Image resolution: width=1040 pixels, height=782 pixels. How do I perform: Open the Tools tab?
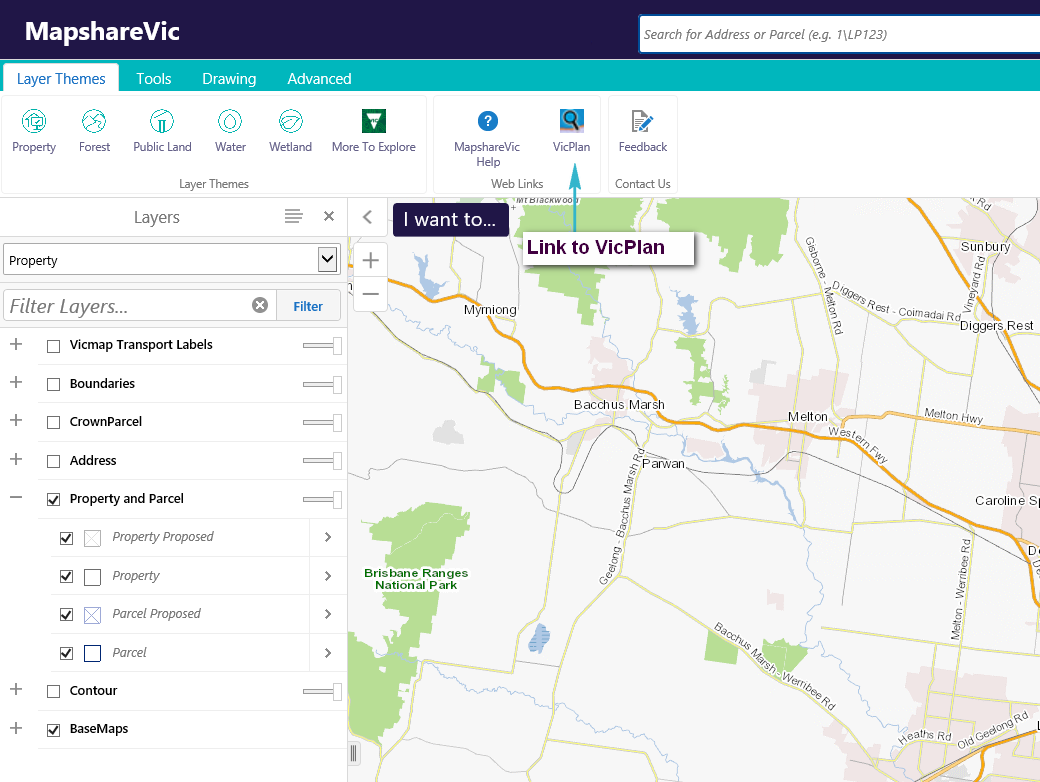click(x=154, y=78)
